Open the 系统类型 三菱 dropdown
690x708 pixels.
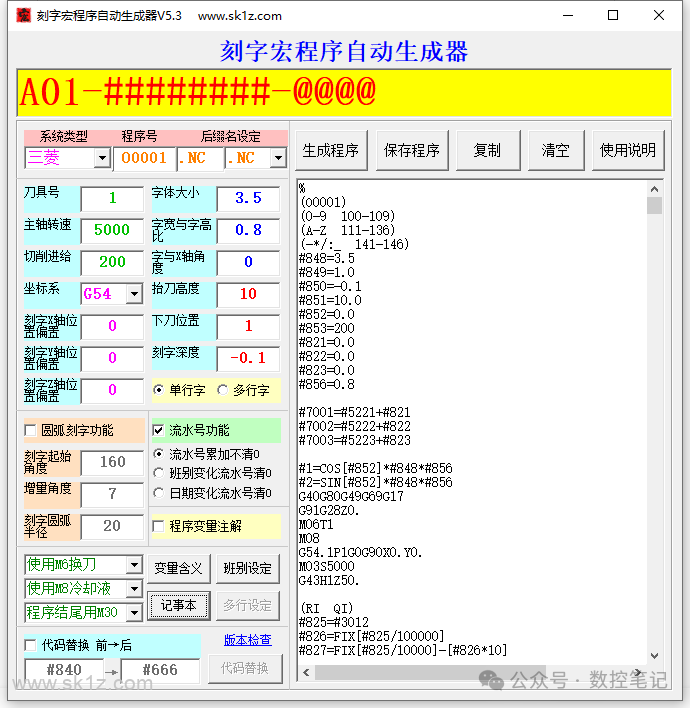click(103, 158)
